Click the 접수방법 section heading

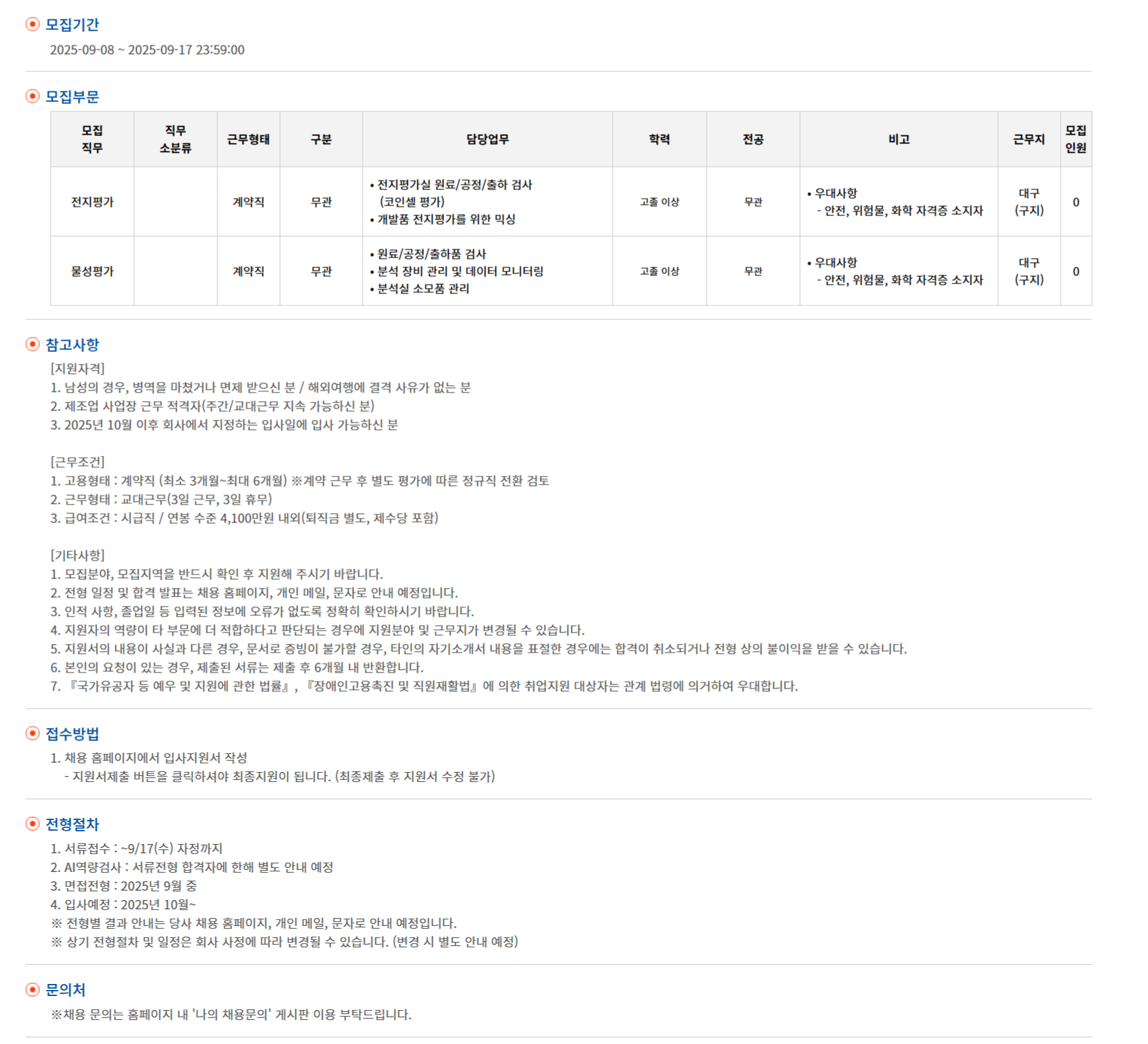click(72, 734)
